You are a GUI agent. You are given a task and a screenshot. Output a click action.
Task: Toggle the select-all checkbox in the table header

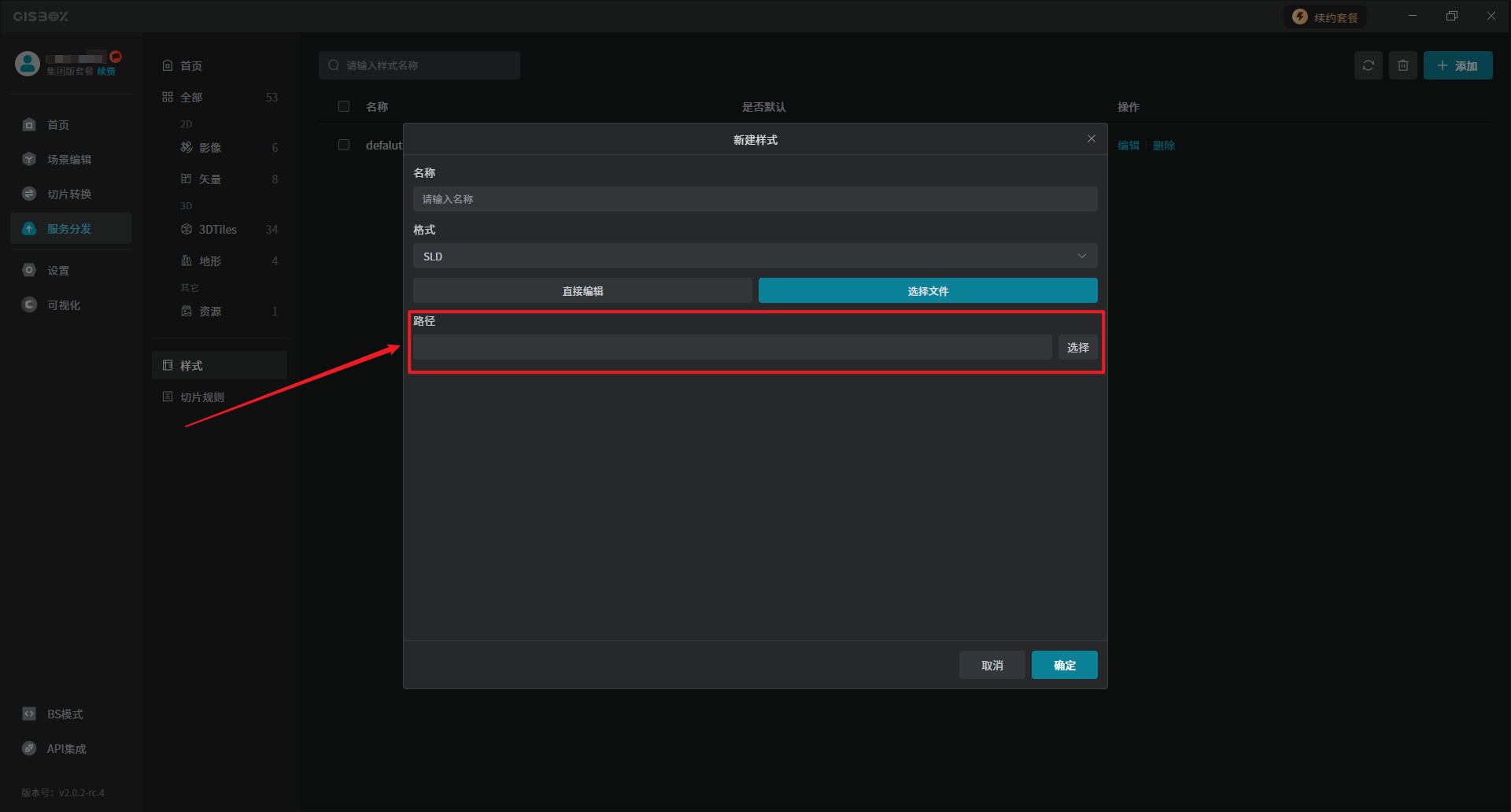[344, 106]
